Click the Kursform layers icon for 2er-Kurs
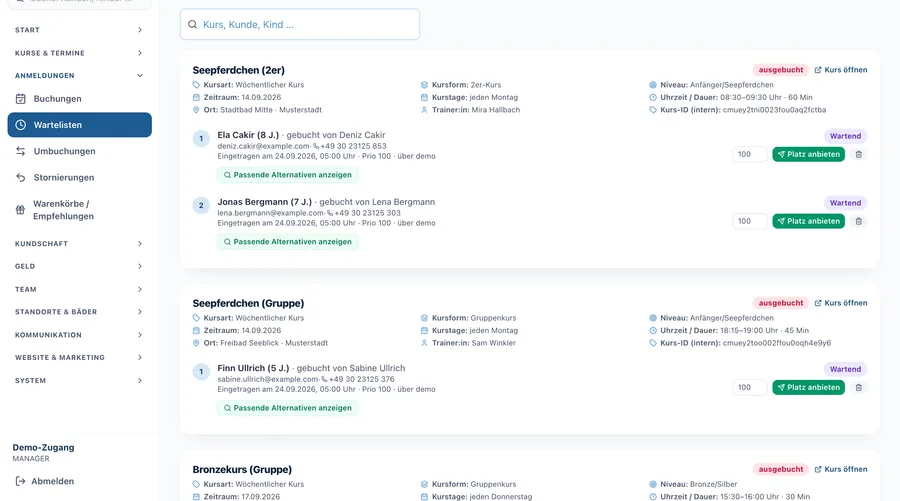This screenshot has width=900, height=501. coord(424,85)
